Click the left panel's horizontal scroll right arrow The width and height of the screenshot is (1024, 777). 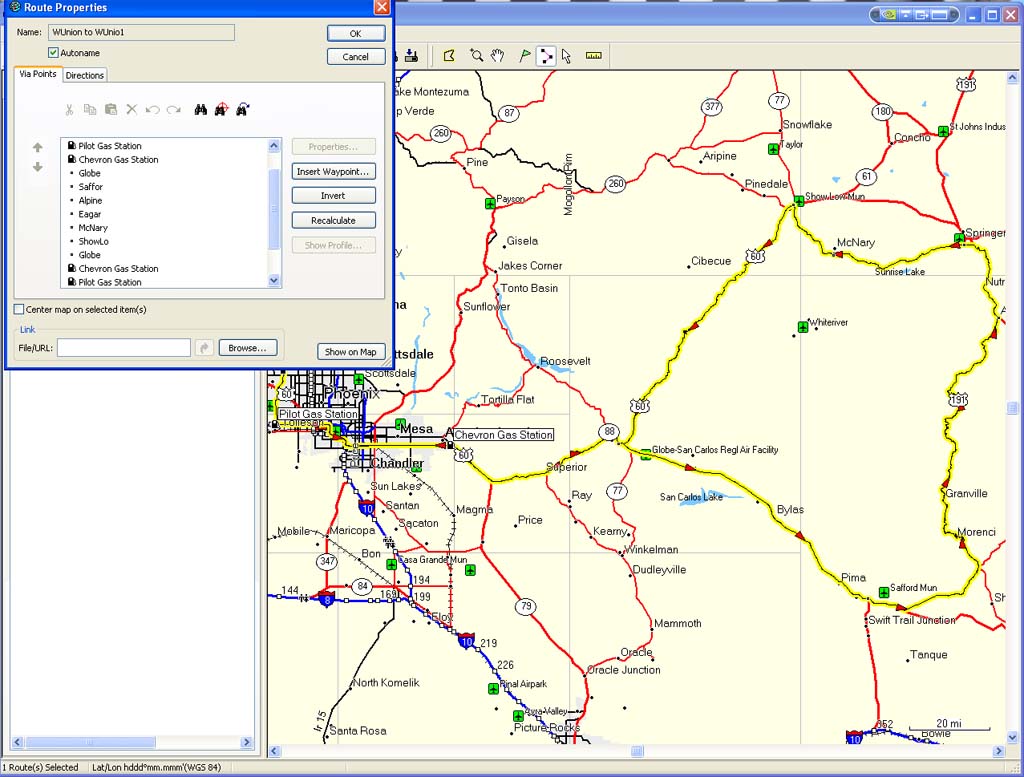(246, 742)
